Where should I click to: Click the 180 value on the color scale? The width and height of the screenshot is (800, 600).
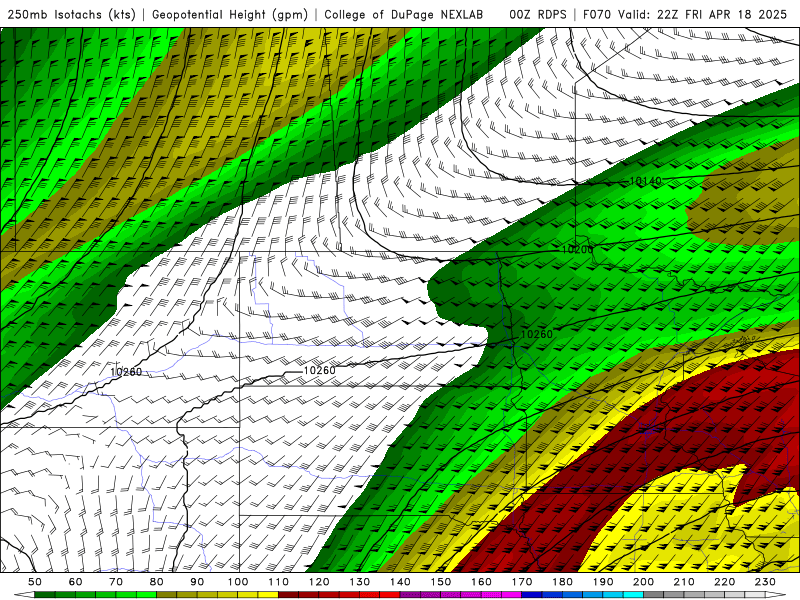pyautogui.click(x=562, y=582)
